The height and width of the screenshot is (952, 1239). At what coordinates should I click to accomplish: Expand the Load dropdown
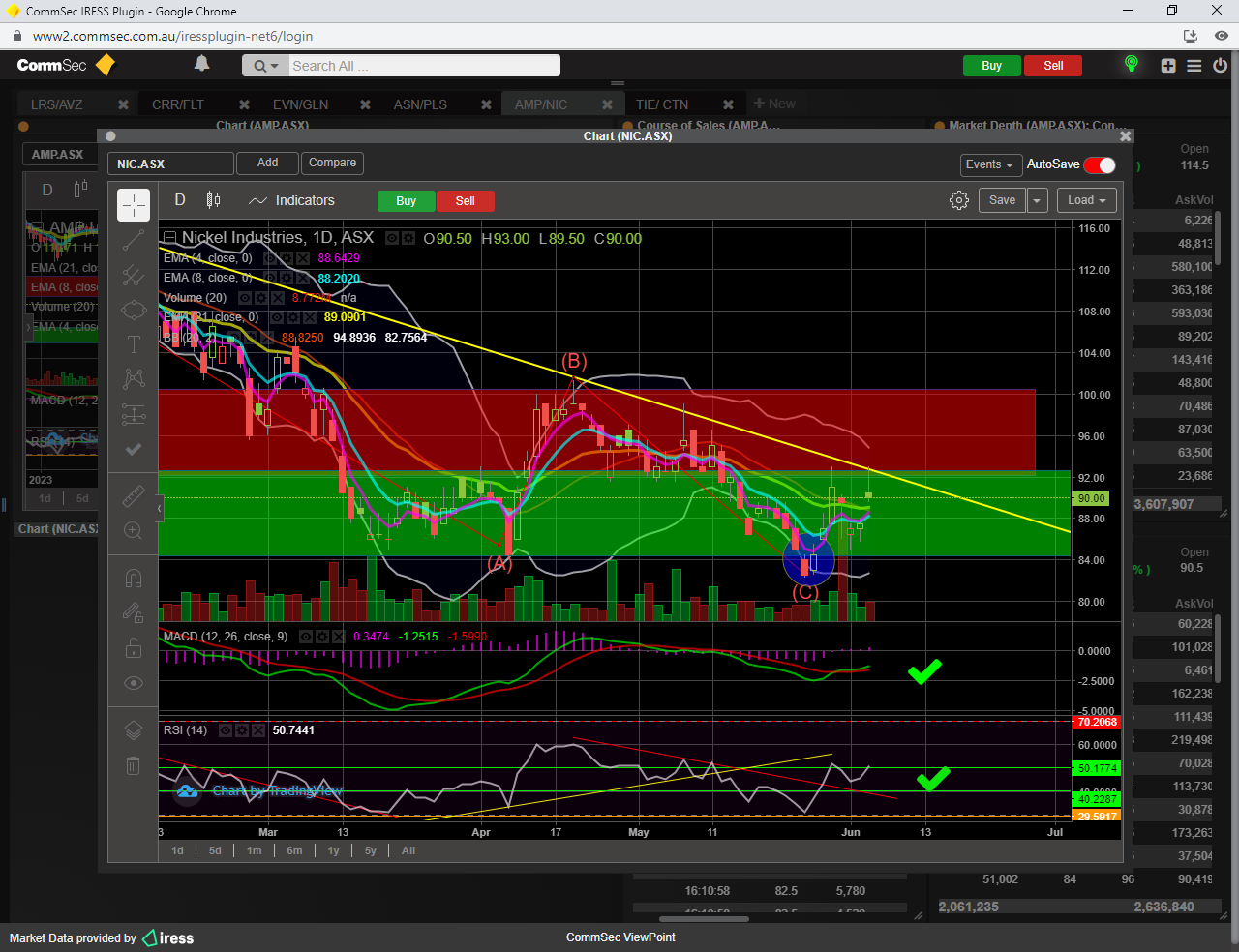tap(1086, 200)
